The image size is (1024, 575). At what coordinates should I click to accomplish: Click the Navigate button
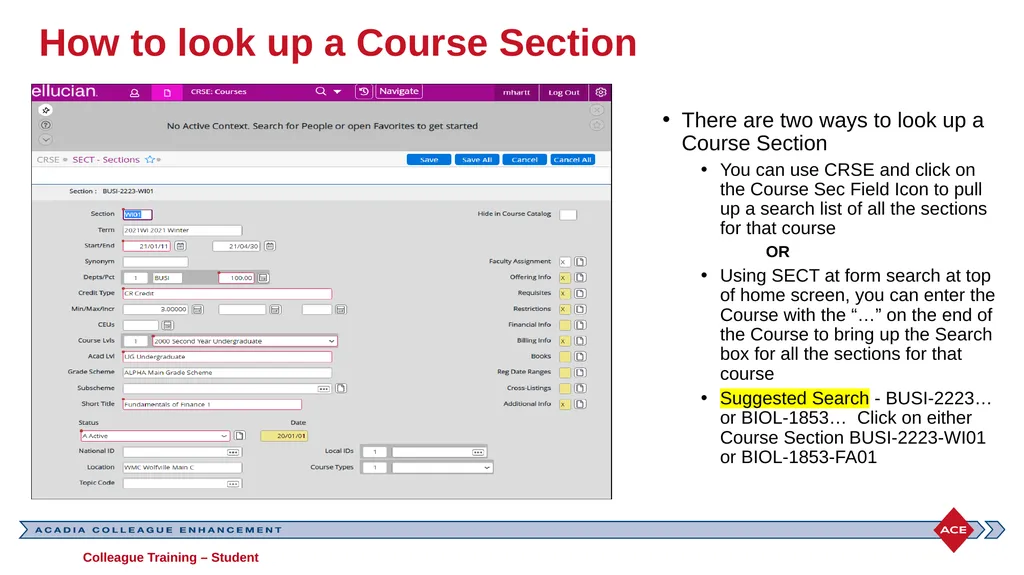click(x=399, y=91)
